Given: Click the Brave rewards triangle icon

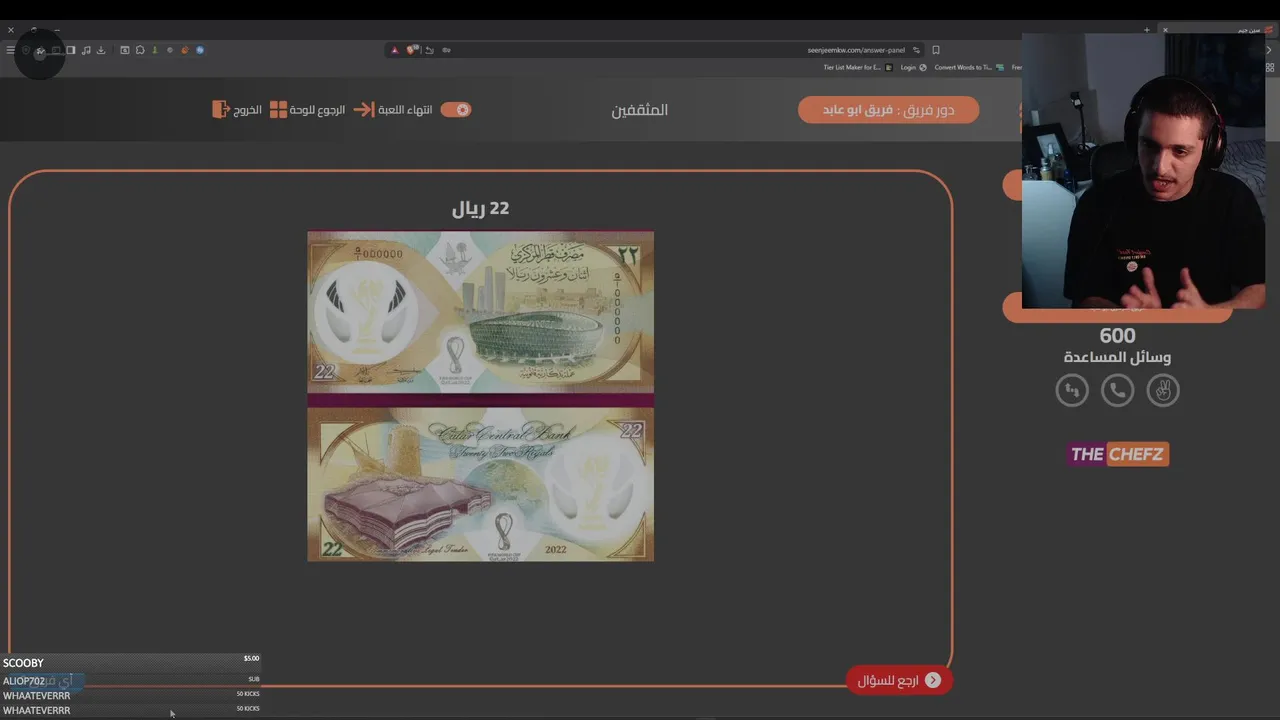Looking at the screenshot, I should 394,50.
